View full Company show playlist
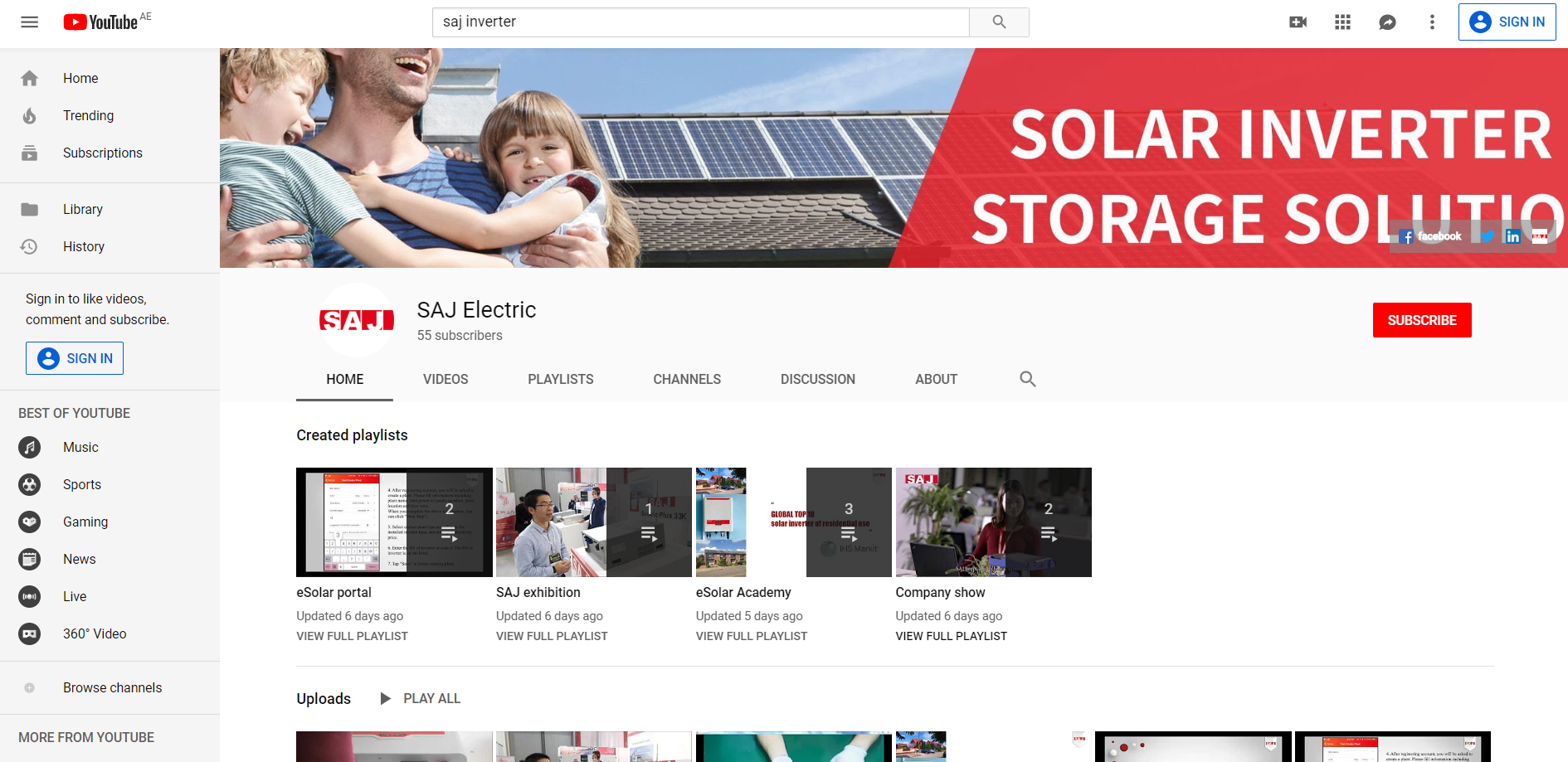Image resolution: width=1568 pixels, height=762 pixels. pos(952,636)
